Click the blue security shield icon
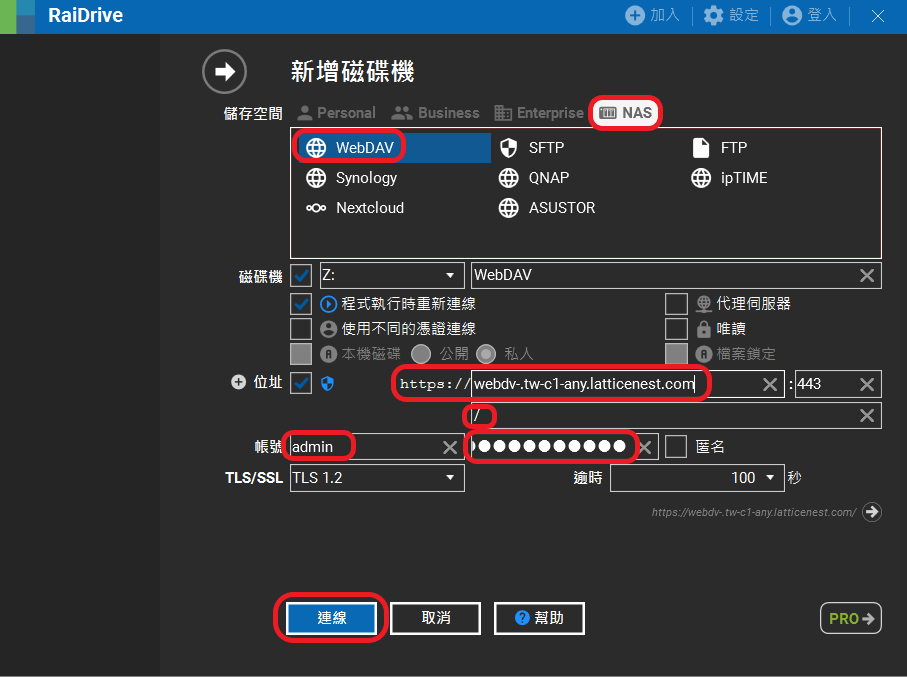 coord(327,383)
